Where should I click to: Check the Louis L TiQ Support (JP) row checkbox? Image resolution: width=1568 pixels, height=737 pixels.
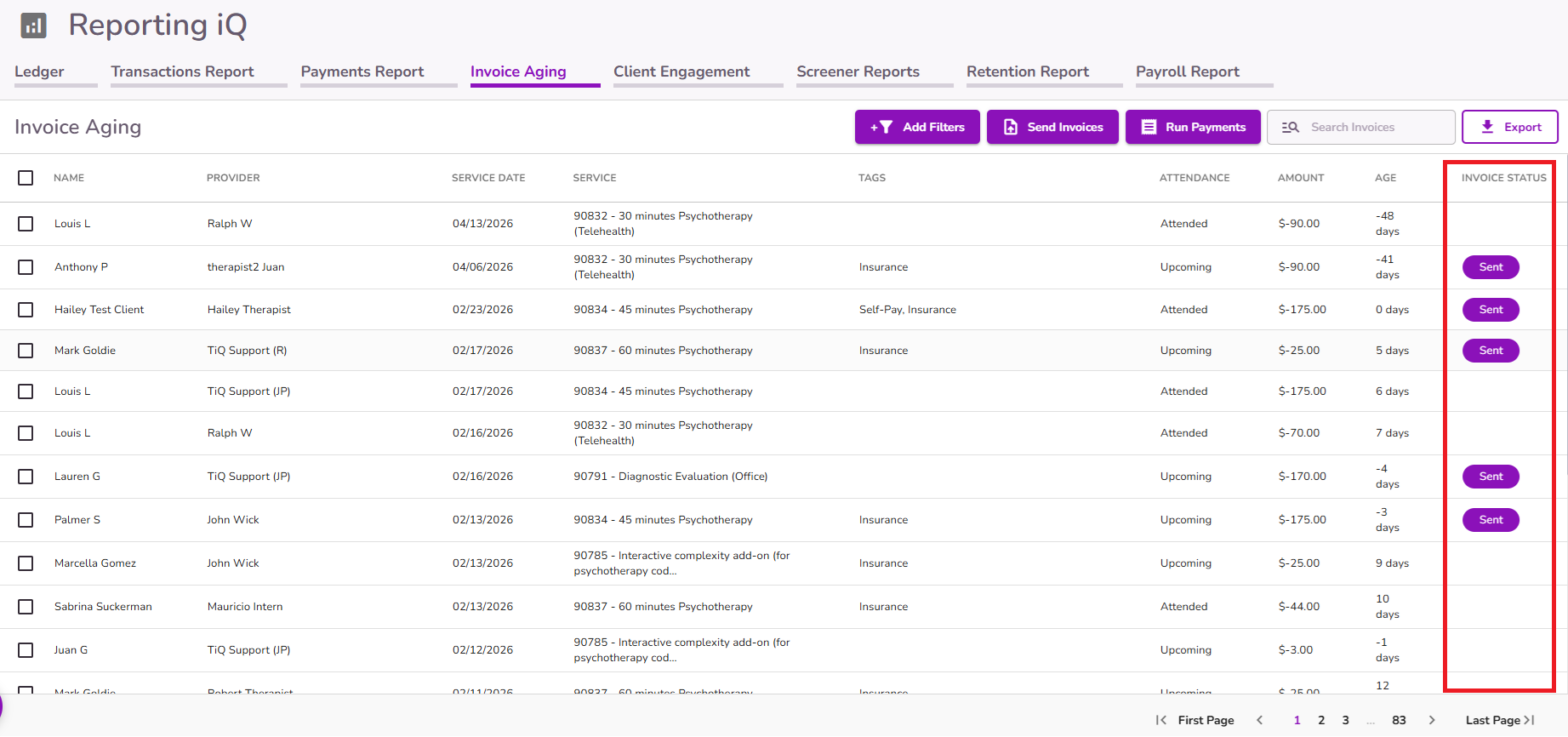(x=26, y=391)
